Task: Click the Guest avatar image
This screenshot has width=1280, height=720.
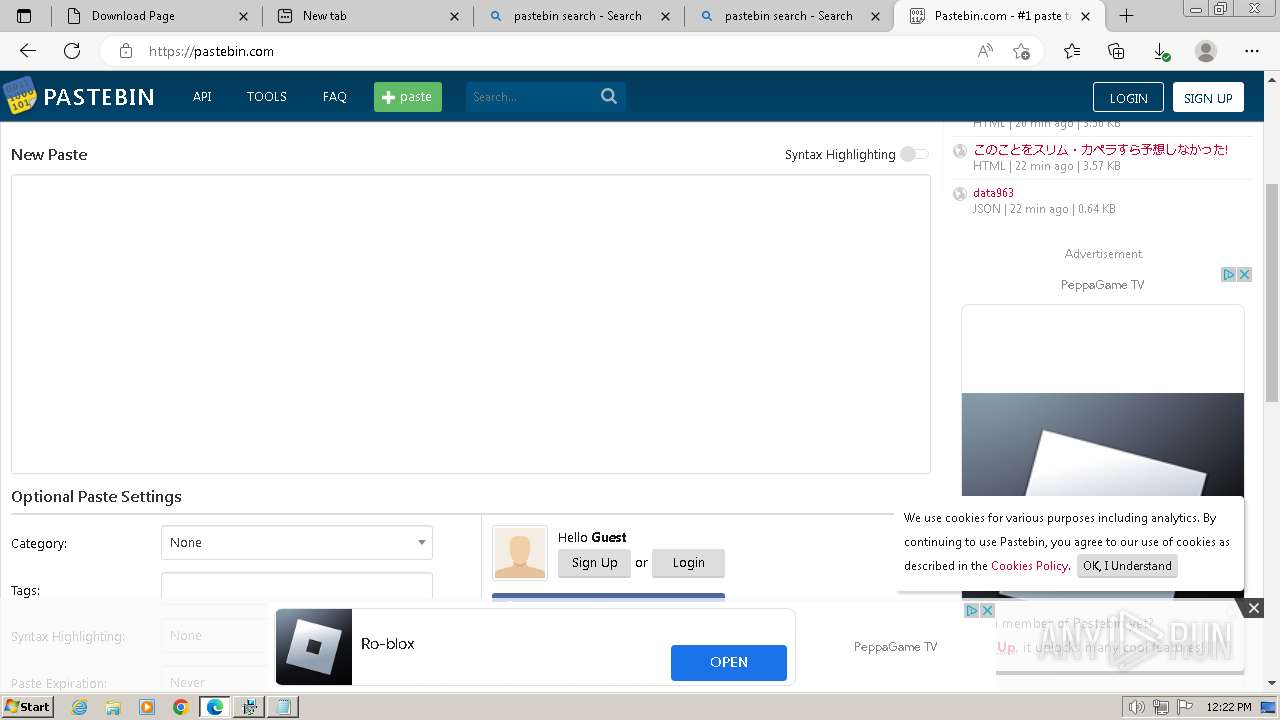Action: pyautogui.click(x=520, y=553)
